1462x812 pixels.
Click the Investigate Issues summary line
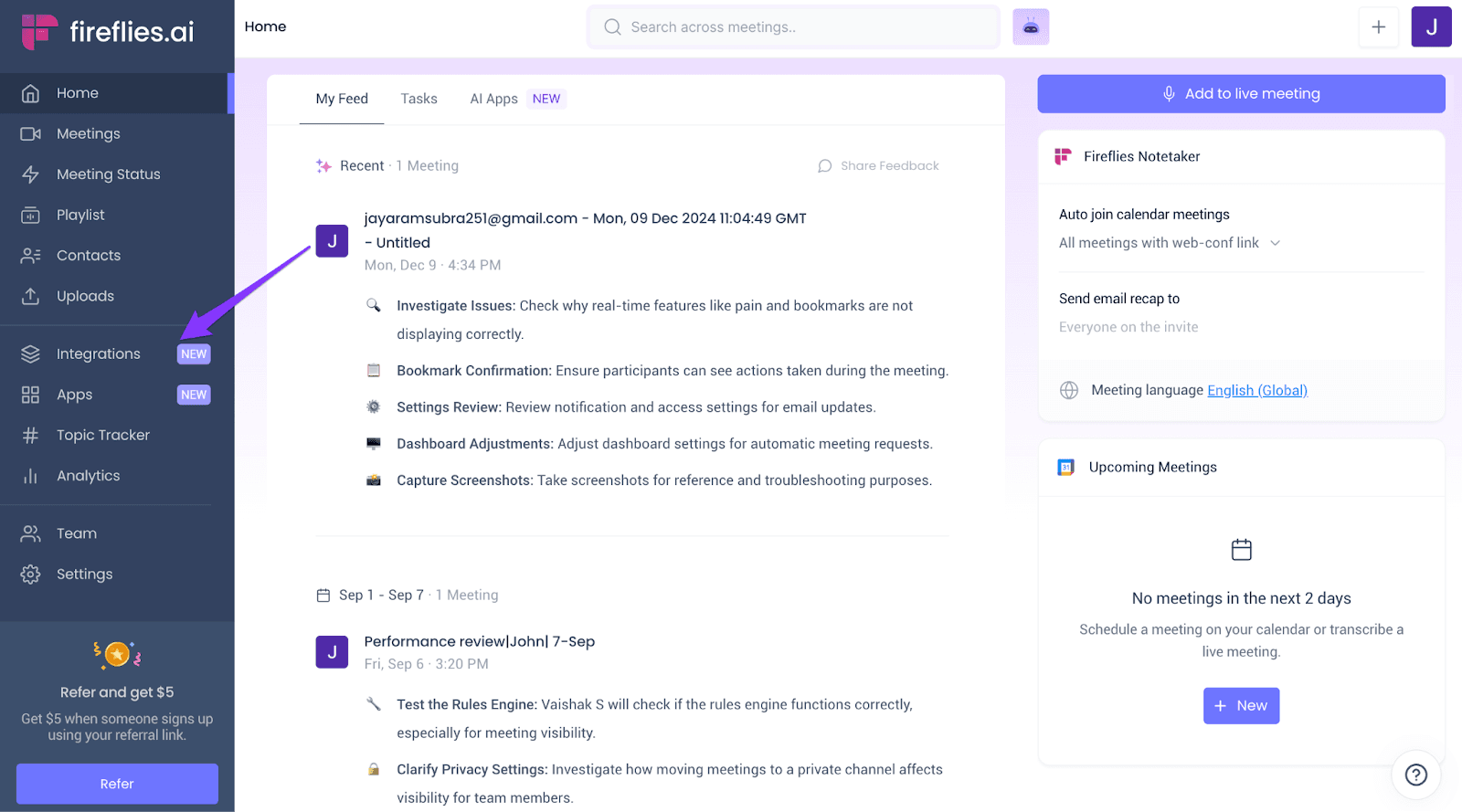click(x=654, y=320)
